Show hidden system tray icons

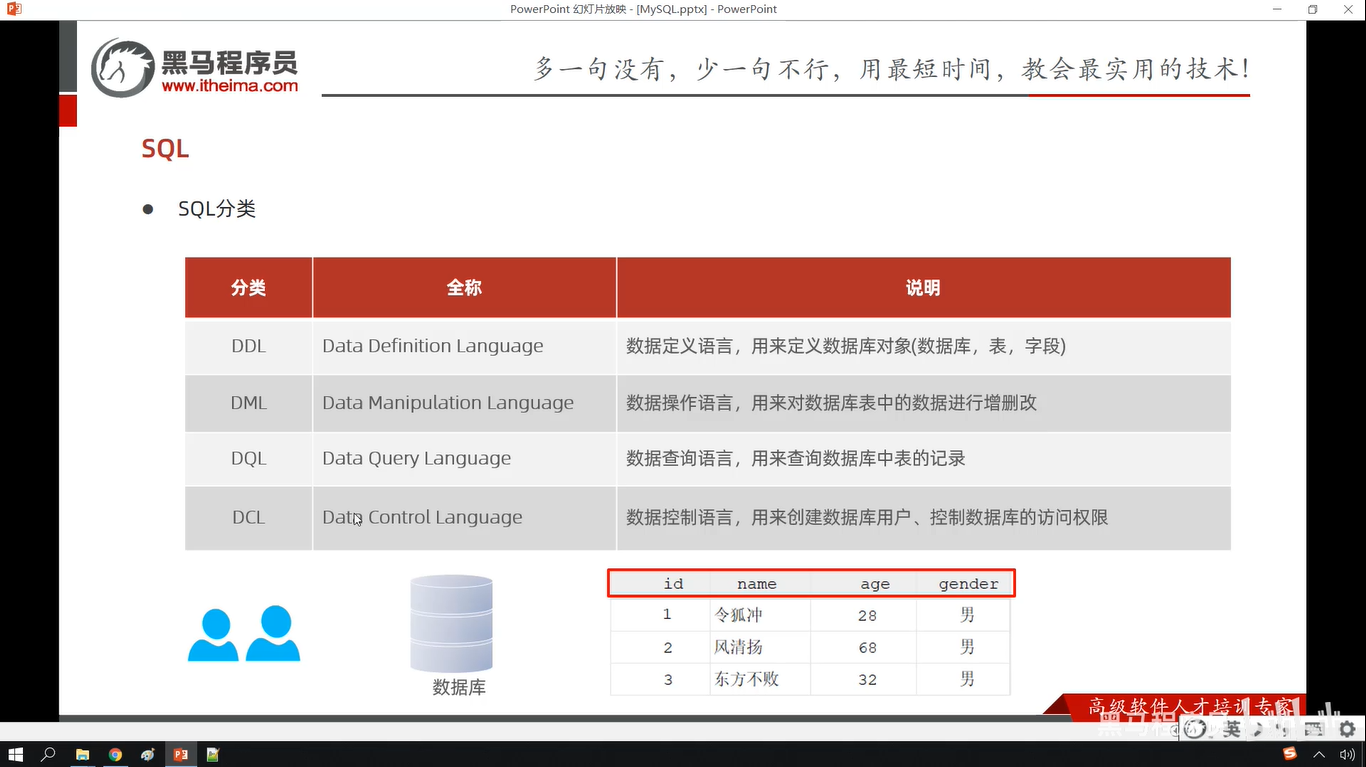click(x=1318, y=754)
